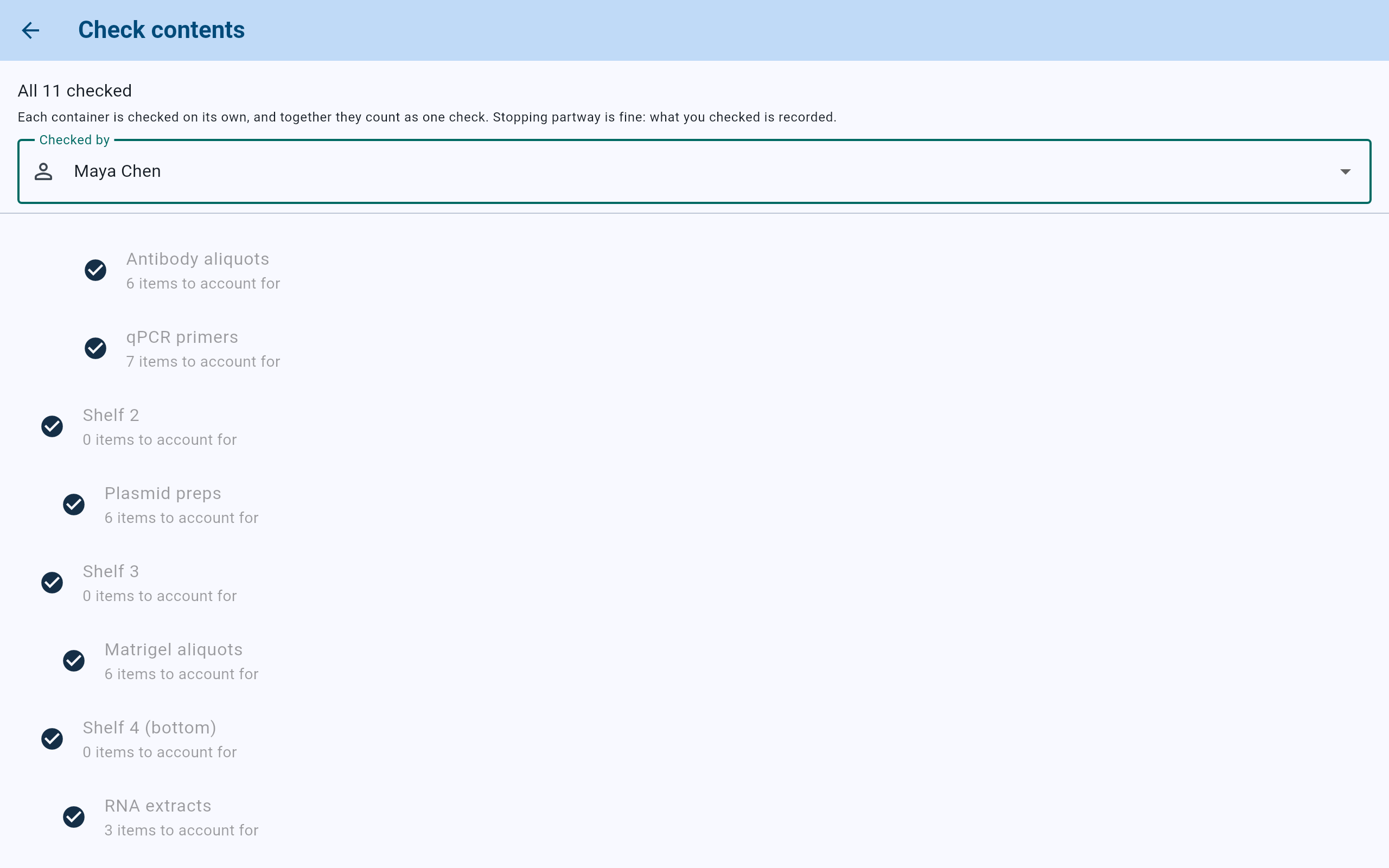Click the person icon in Checked by field
1389x868 pixels.
click(43, 171)
